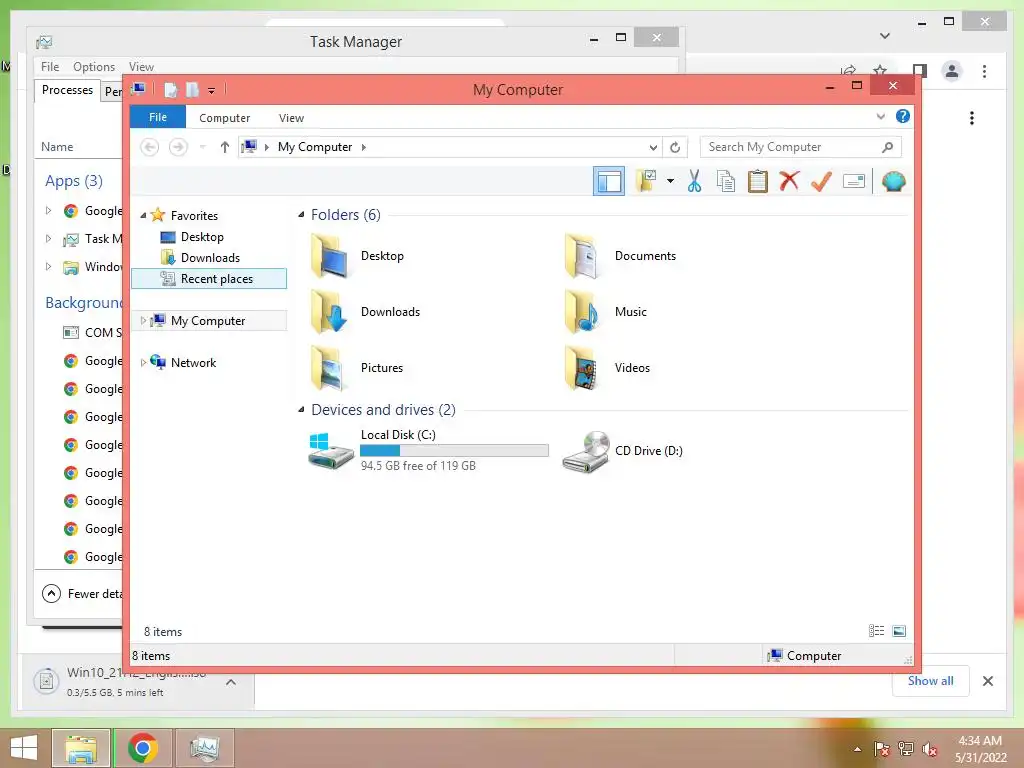The image size is (1024, 768).
Task: Expand My Computer in navigation pane
Action: tap(143, 321)
